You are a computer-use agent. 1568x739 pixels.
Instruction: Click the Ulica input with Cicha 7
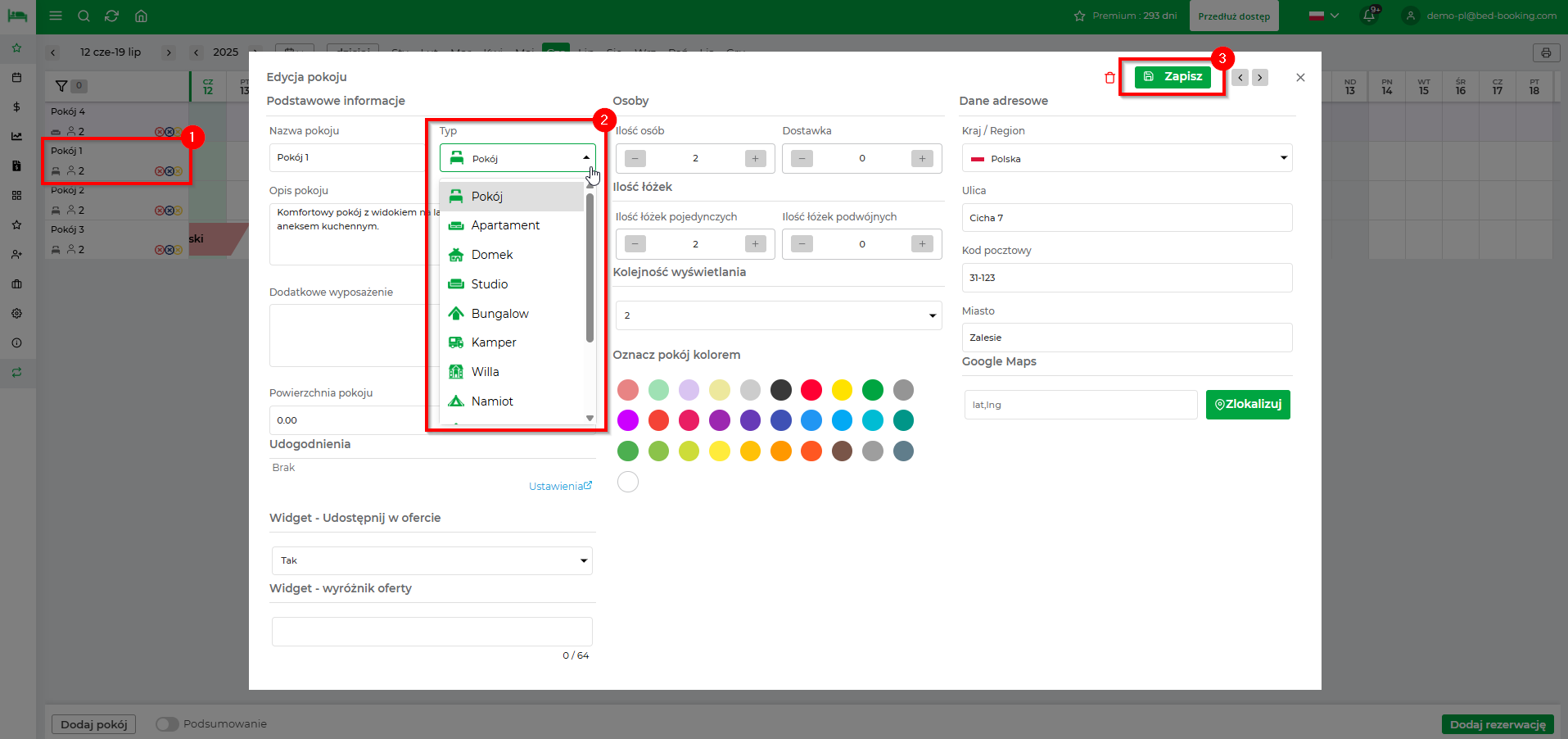1127,218
